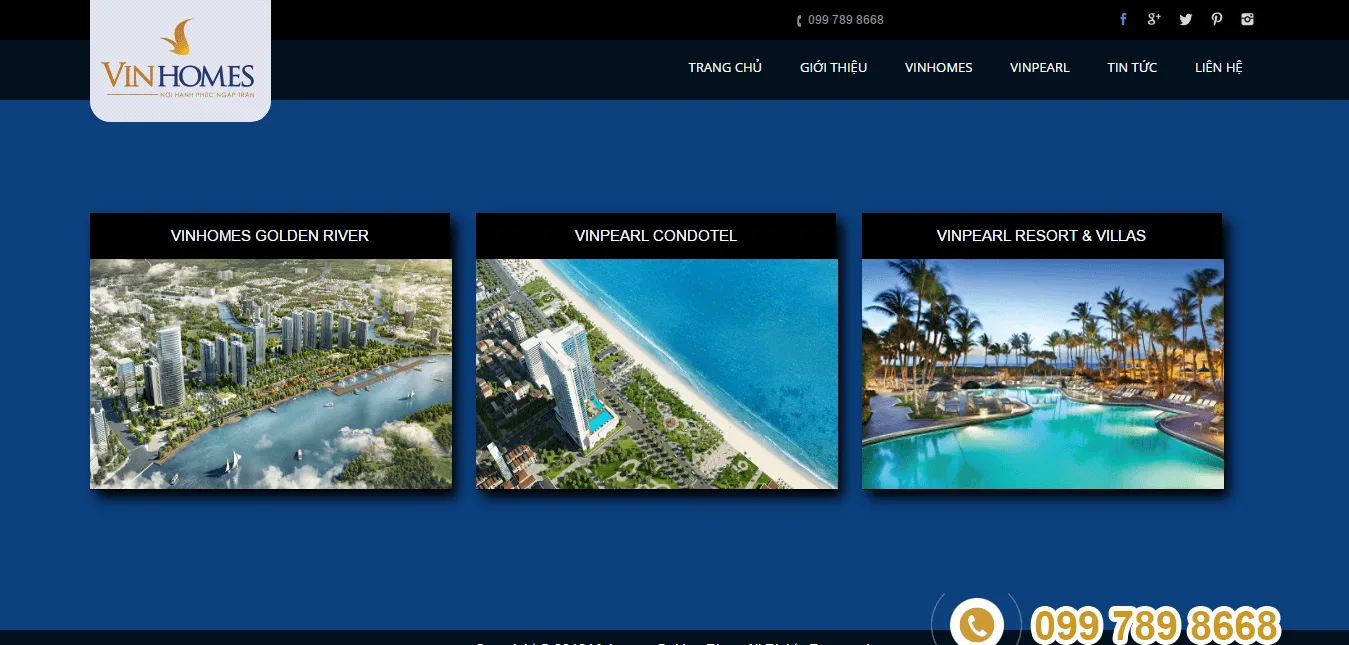Click the round phone call icon
This screenshot has width=1349, height=645.
[x=976, y=623]
